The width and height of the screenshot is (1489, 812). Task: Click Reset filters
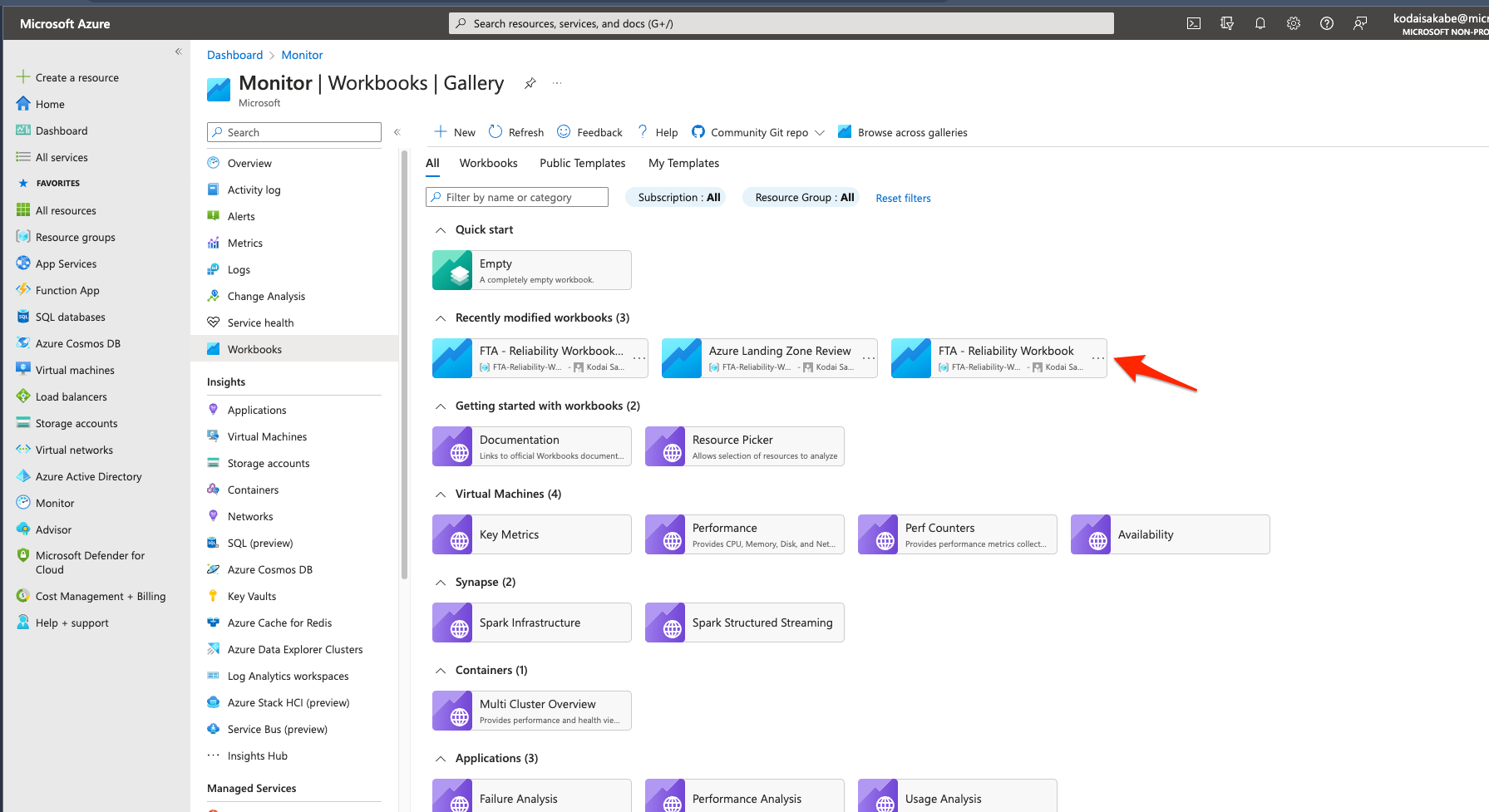pyautogui.click(x=903, y=198)
